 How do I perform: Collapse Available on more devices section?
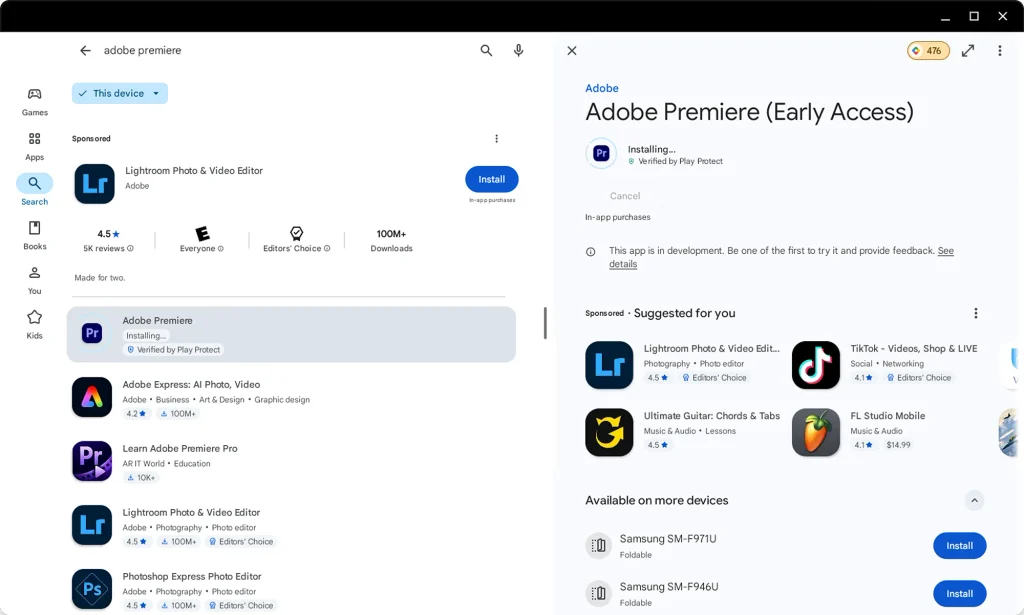(974, 501)
